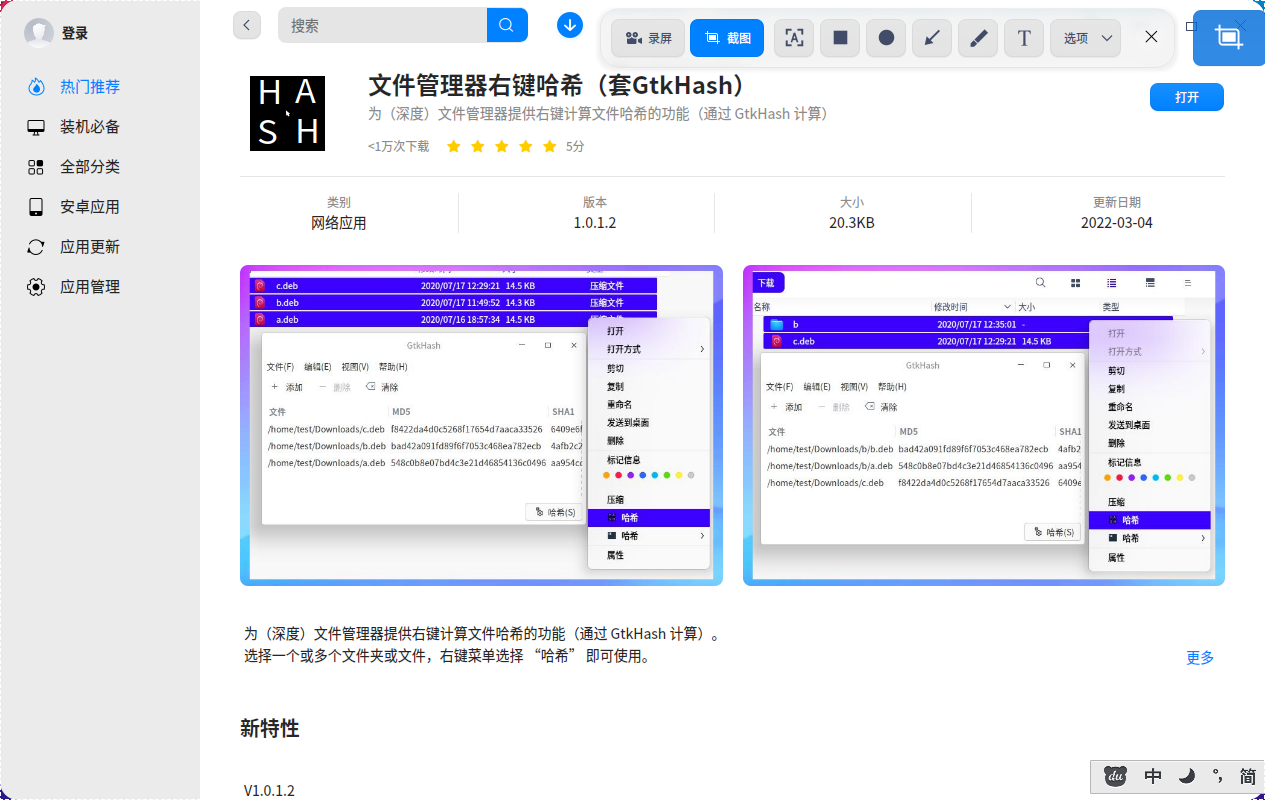Select the arrow annotation tool
This screenshot has width=1265, height=800.
pos(931,37)
